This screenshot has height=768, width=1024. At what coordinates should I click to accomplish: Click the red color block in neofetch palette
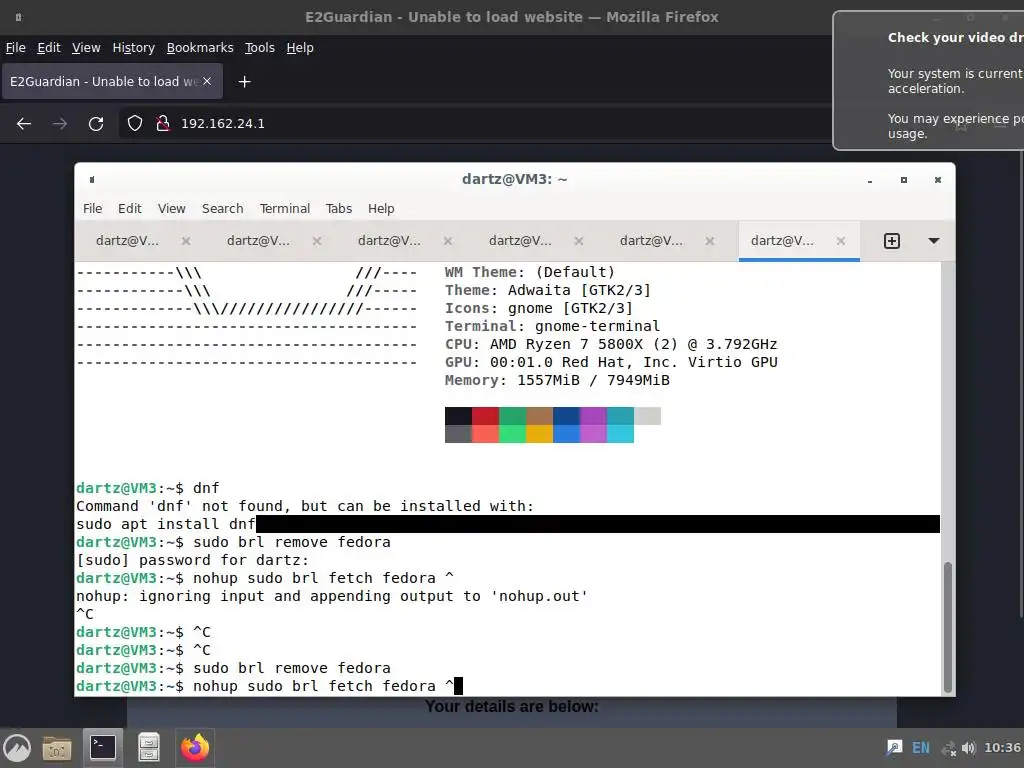click(x=485, y=416)
